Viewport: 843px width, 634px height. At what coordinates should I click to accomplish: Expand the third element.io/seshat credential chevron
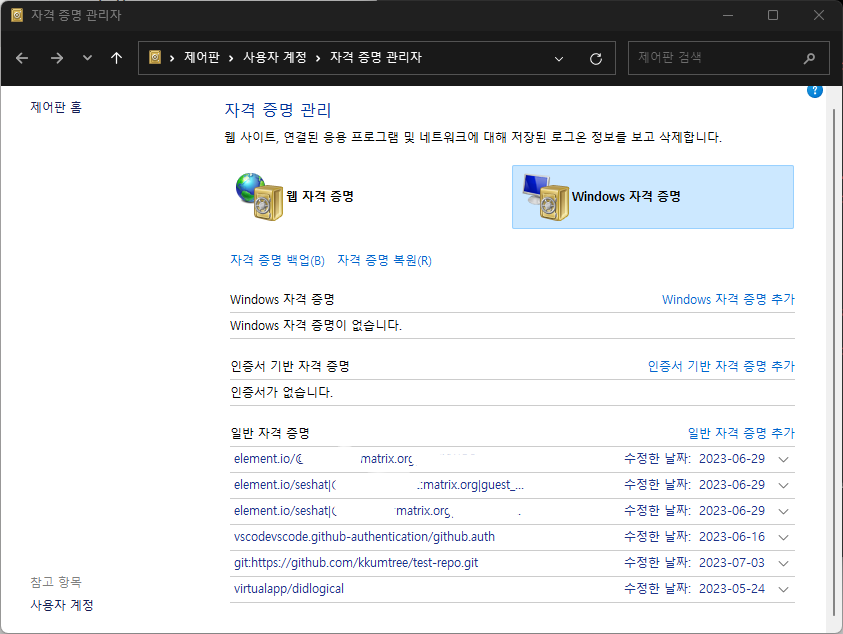click(783, 511)
